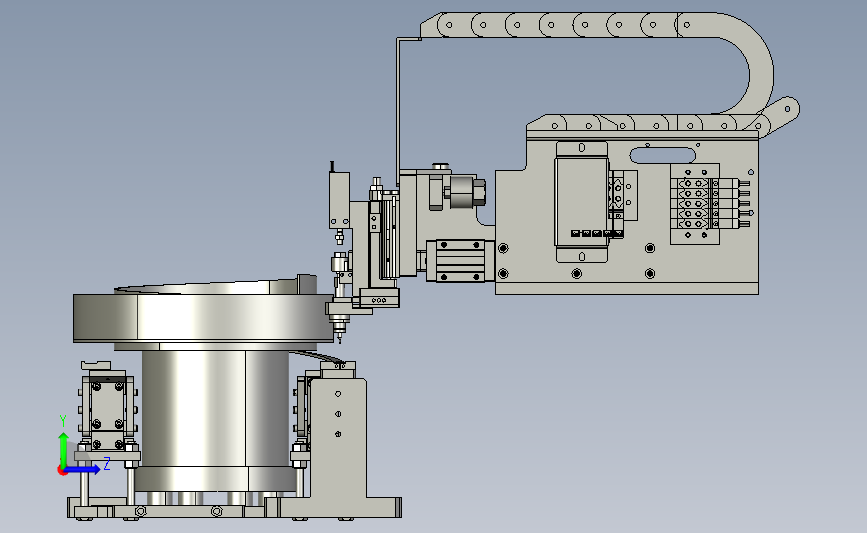Select the oblong slot cutout in the side plate
The image size is (867, 533).
662,155
